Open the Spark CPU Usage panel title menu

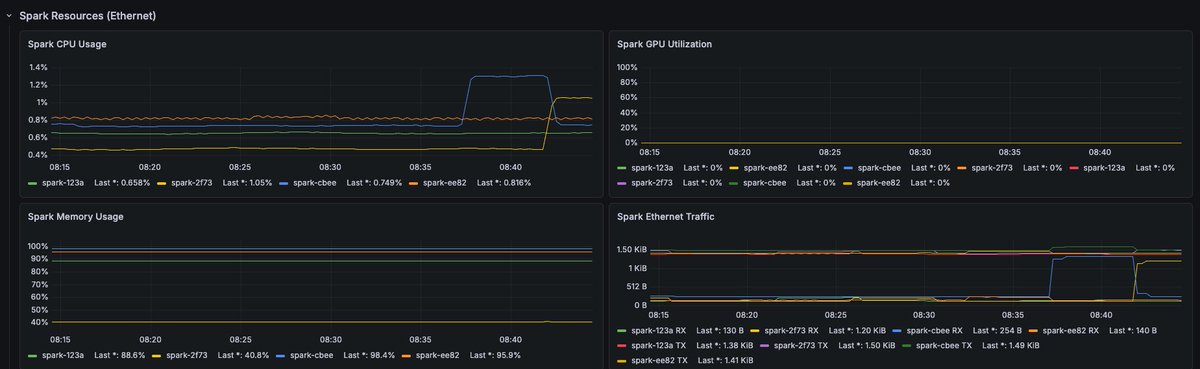click(x=67, y=44)
